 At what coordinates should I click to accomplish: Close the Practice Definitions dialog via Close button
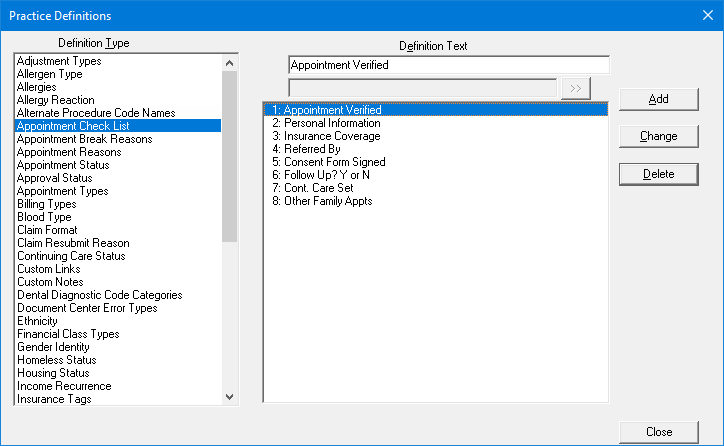[658, 432]
